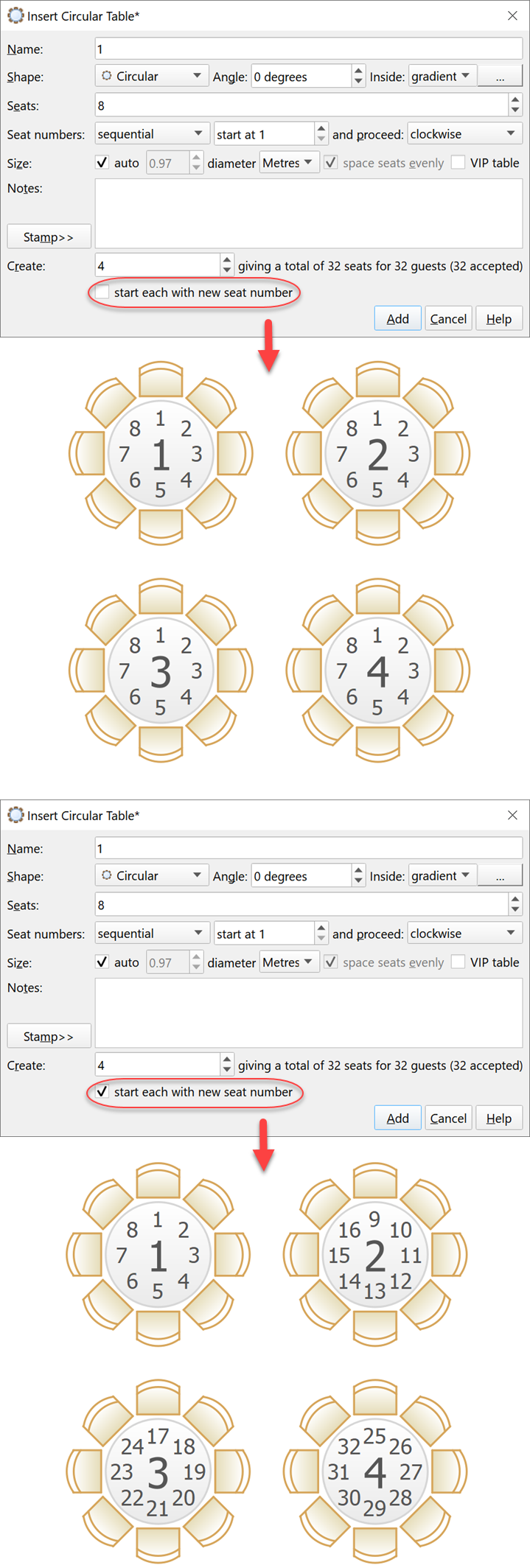Image resolution: width=530 pixels, height=1568 pixels.
Task: Click the Name field in the top dialog
Action: (308, 49)
